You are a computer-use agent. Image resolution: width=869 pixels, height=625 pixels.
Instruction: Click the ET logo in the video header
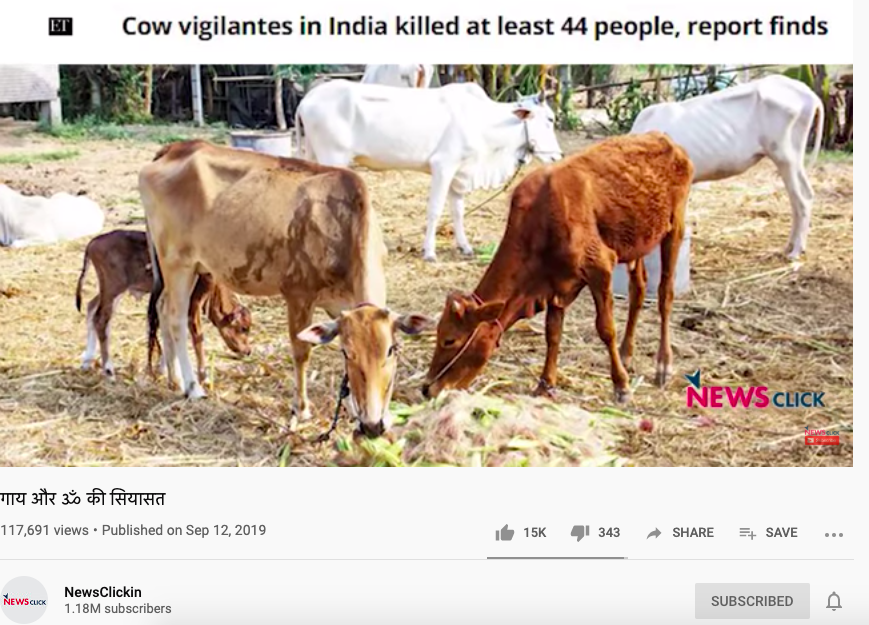[60, 26]
